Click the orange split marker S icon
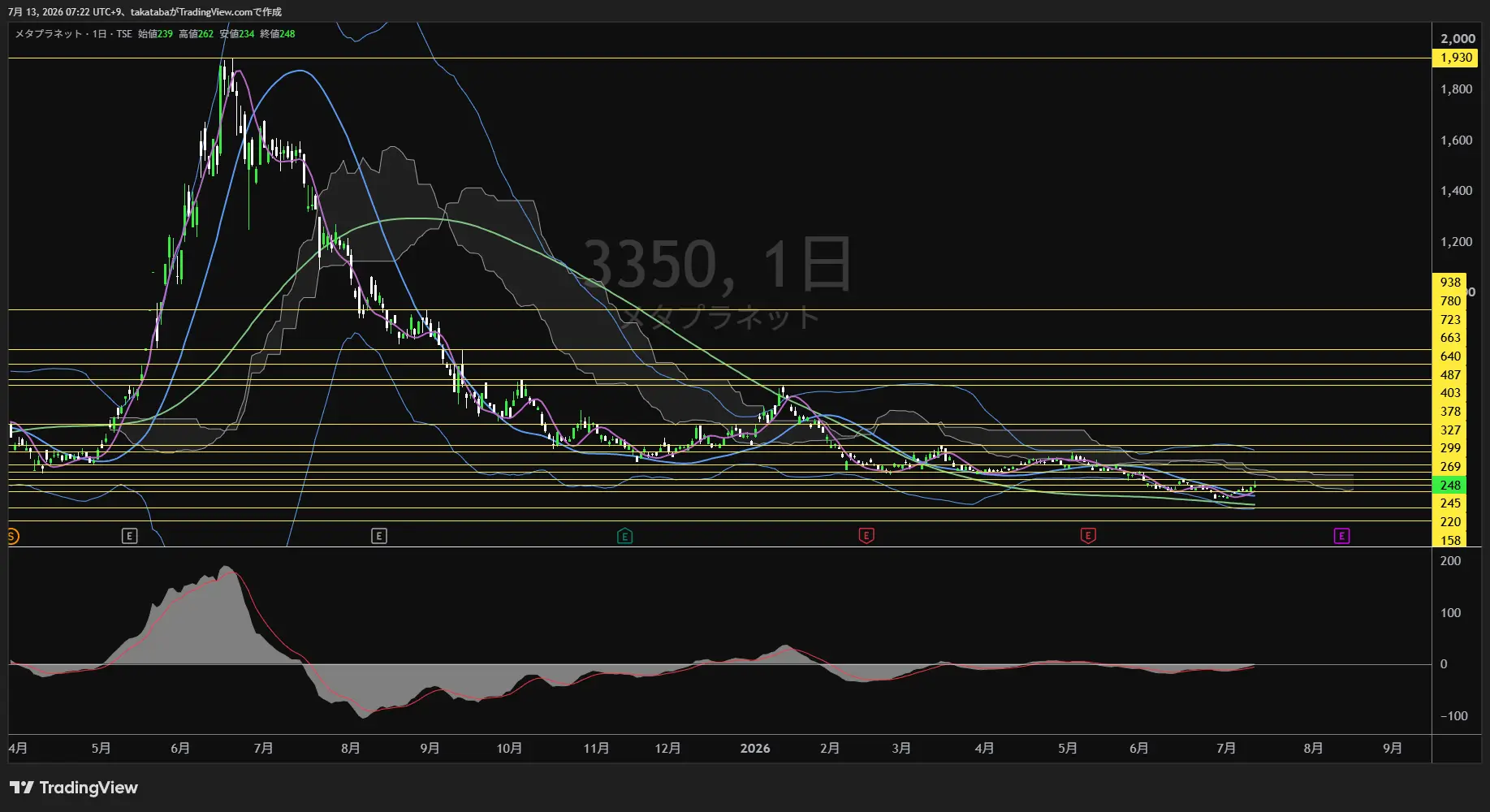 [11, 536]
